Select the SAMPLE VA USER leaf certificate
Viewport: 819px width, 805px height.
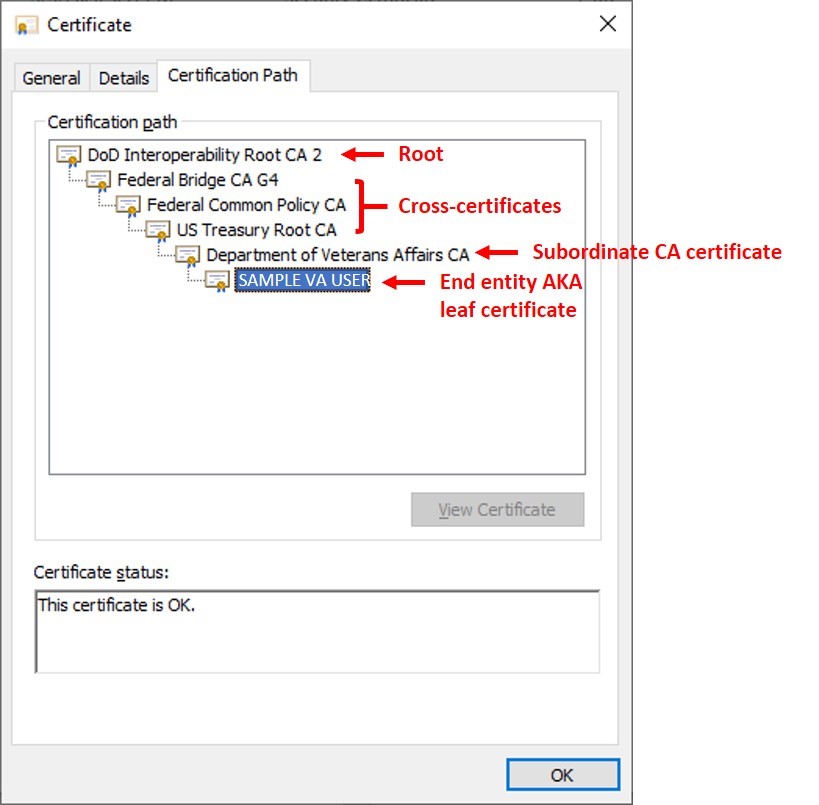pos(303,281)
